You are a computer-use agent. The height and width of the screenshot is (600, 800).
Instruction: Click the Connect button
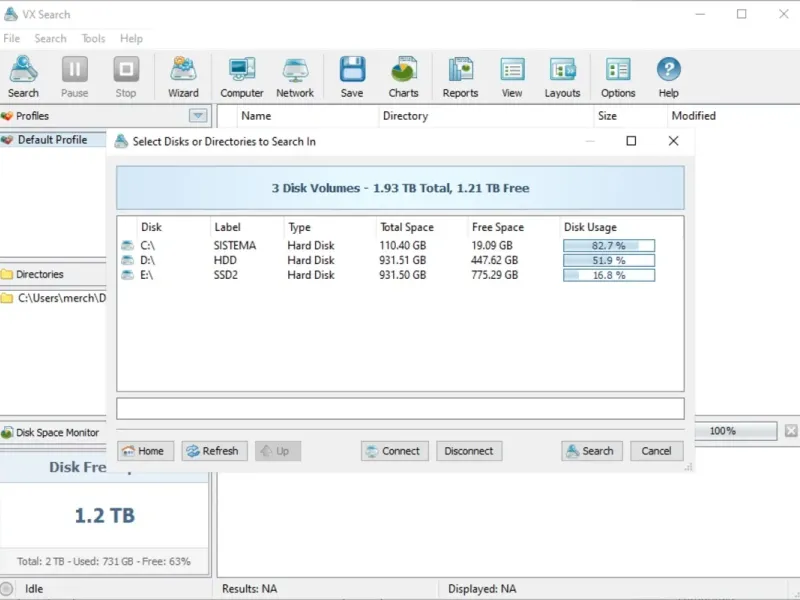pos(394,451)
